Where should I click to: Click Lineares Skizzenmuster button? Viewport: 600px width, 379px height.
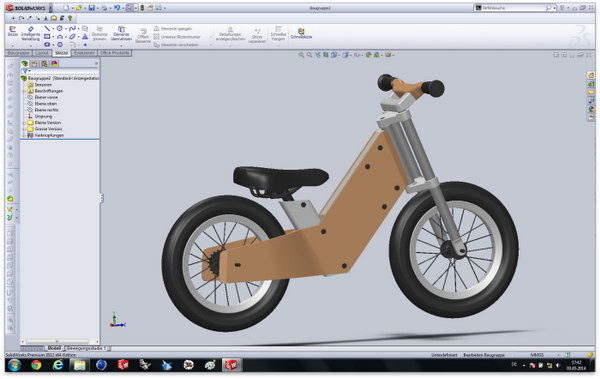(177, 37)
